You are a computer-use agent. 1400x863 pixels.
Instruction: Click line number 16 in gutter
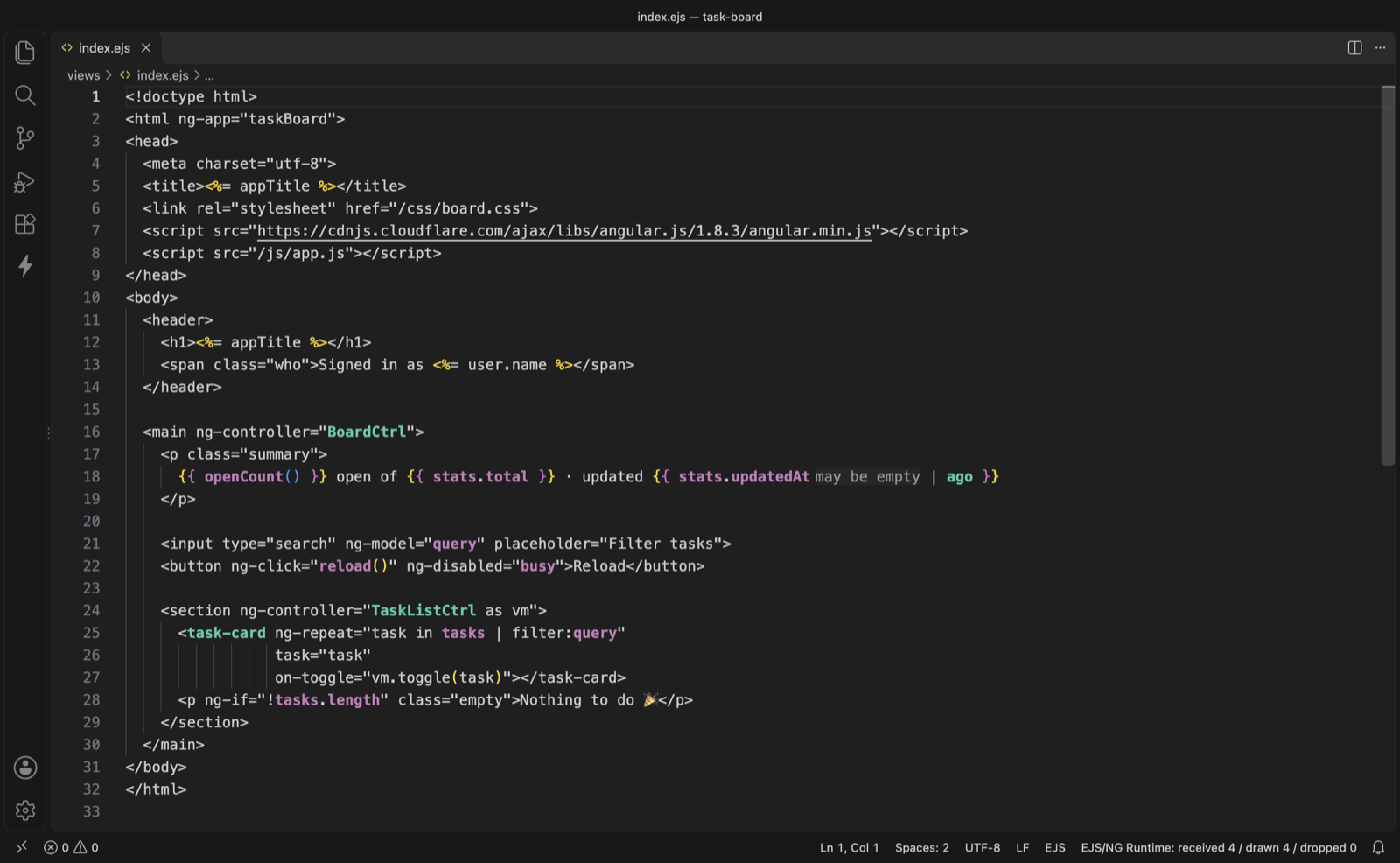91,431
